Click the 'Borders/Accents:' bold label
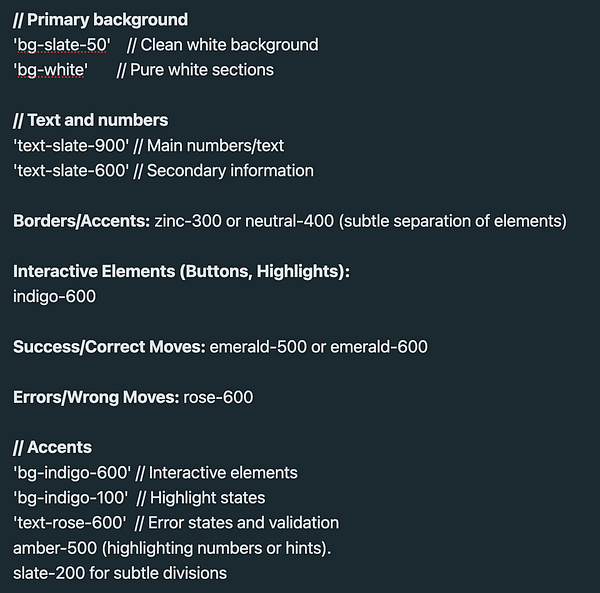The image size is (600, 593). 82,221
